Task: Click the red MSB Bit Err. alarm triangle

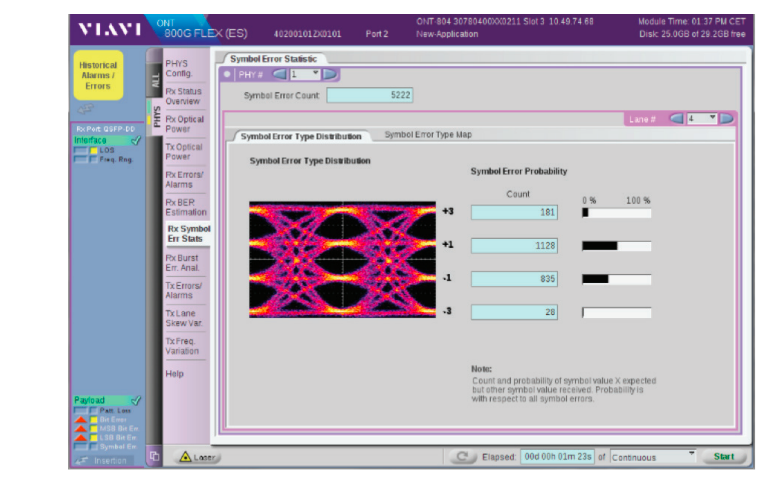Action: 80,428
